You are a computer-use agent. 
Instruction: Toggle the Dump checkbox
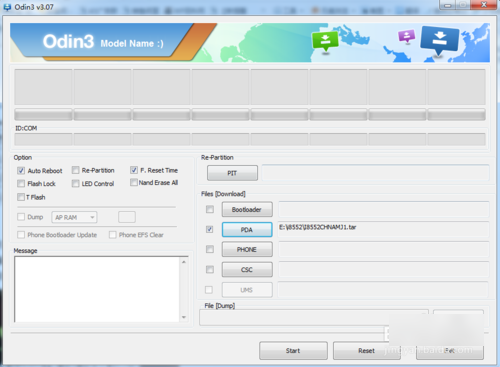21,217
